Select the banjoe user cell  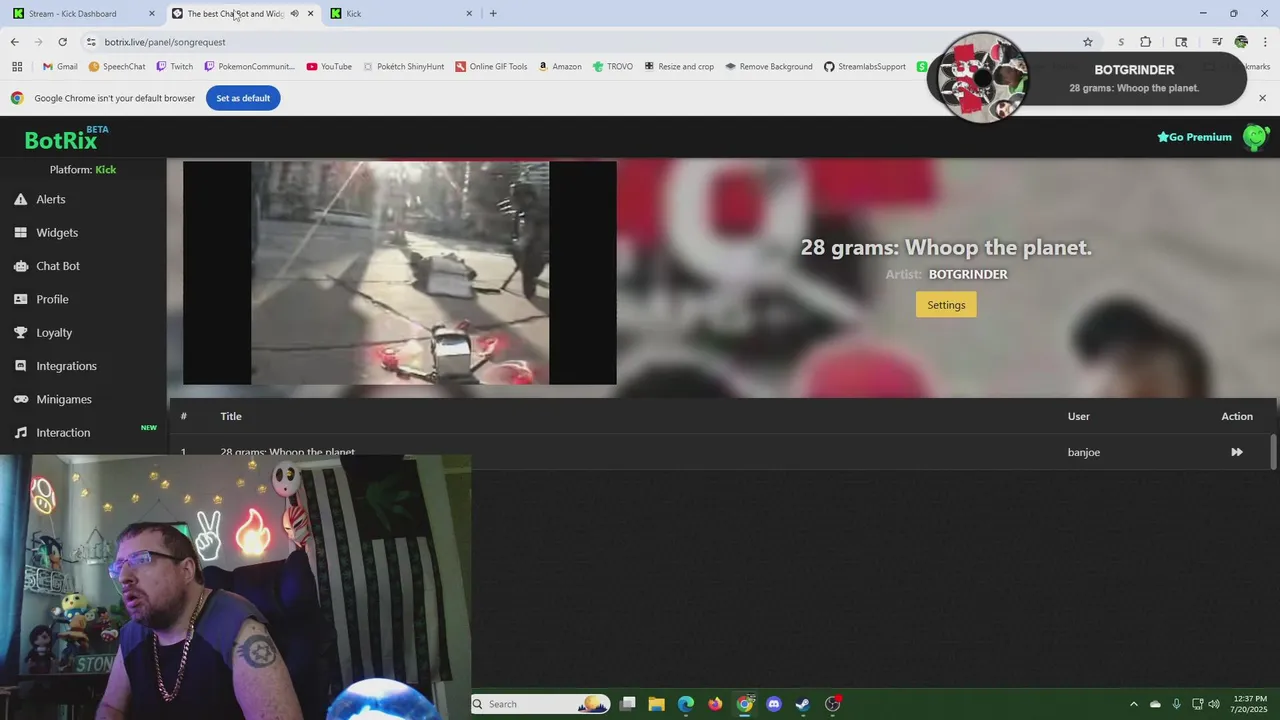click(1084, 452)
